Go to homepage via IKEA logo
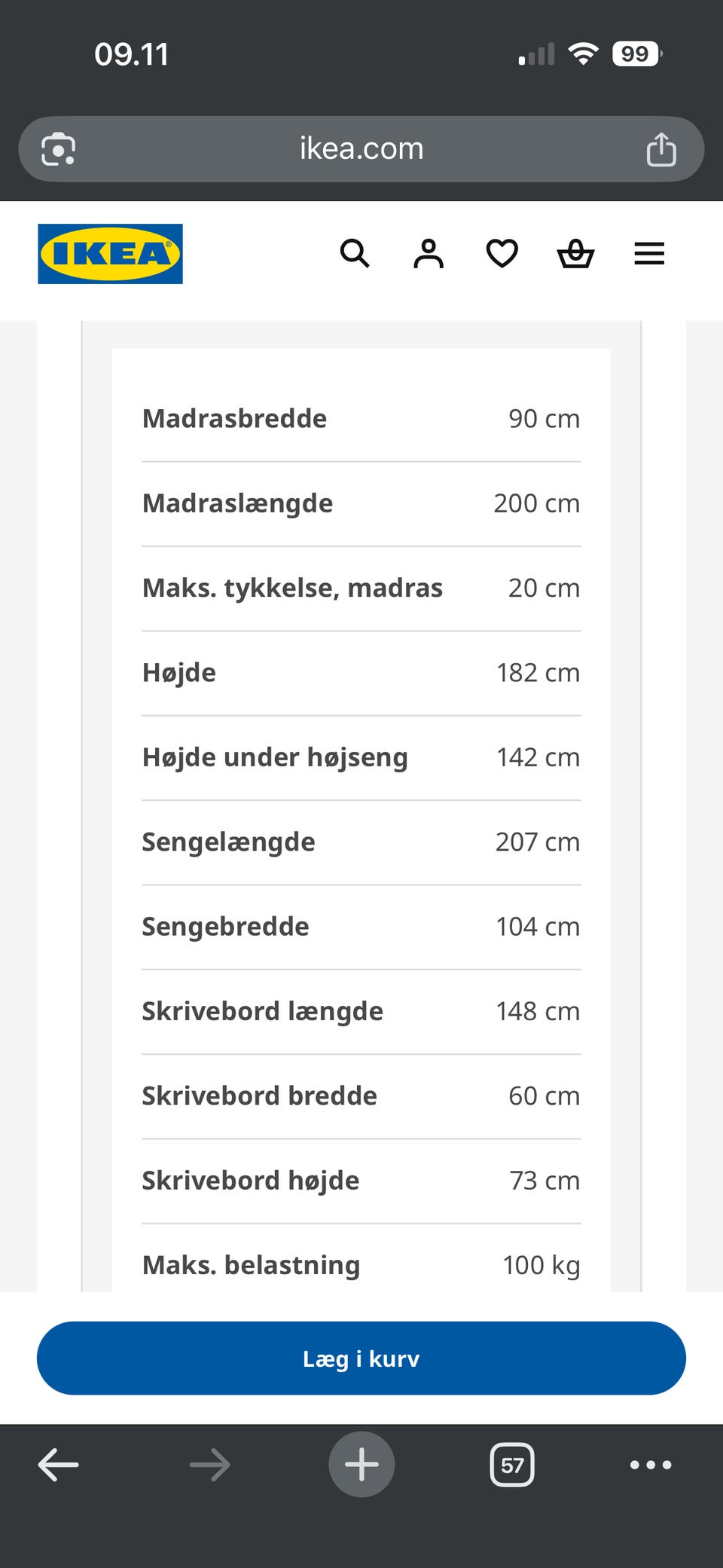 tap(111, 254)
